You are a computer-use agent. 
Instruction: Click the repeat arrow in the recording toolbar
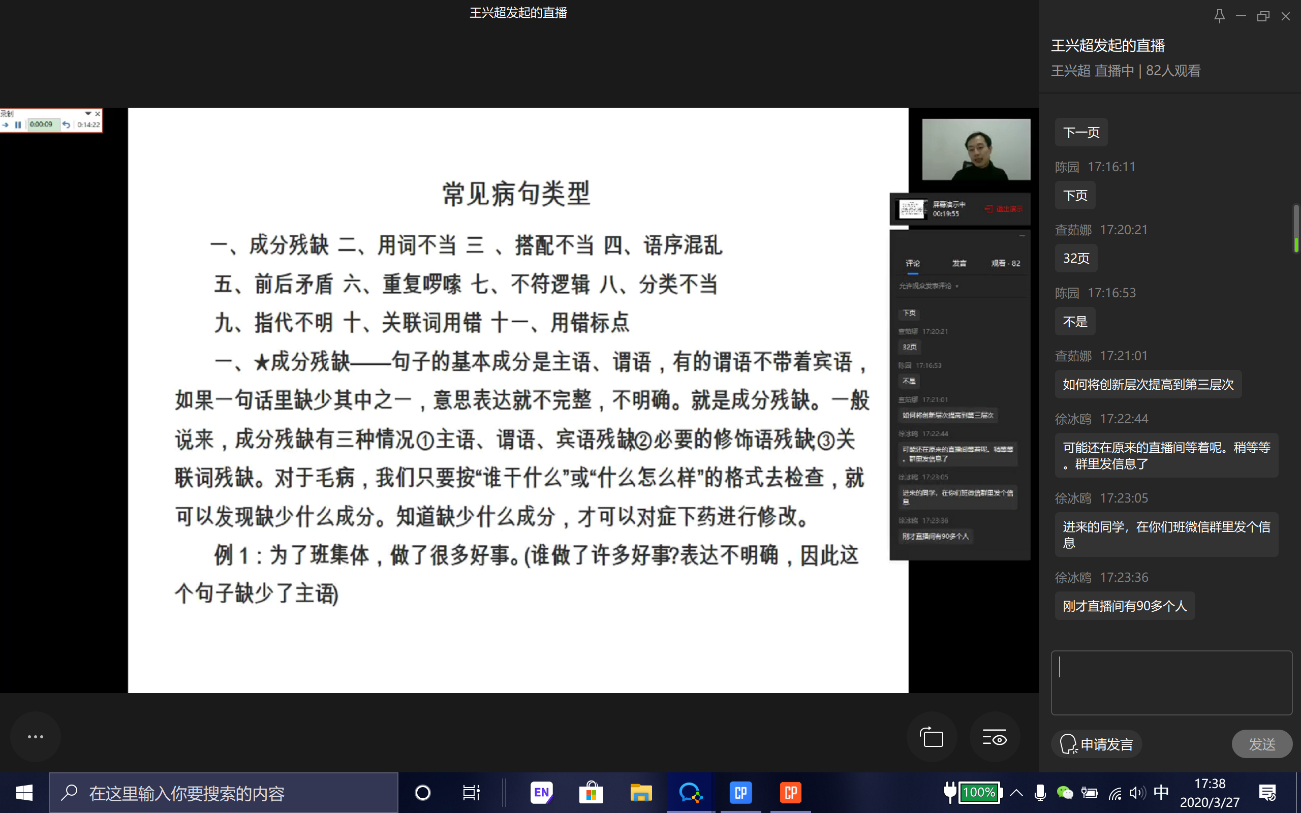point(66,125)
